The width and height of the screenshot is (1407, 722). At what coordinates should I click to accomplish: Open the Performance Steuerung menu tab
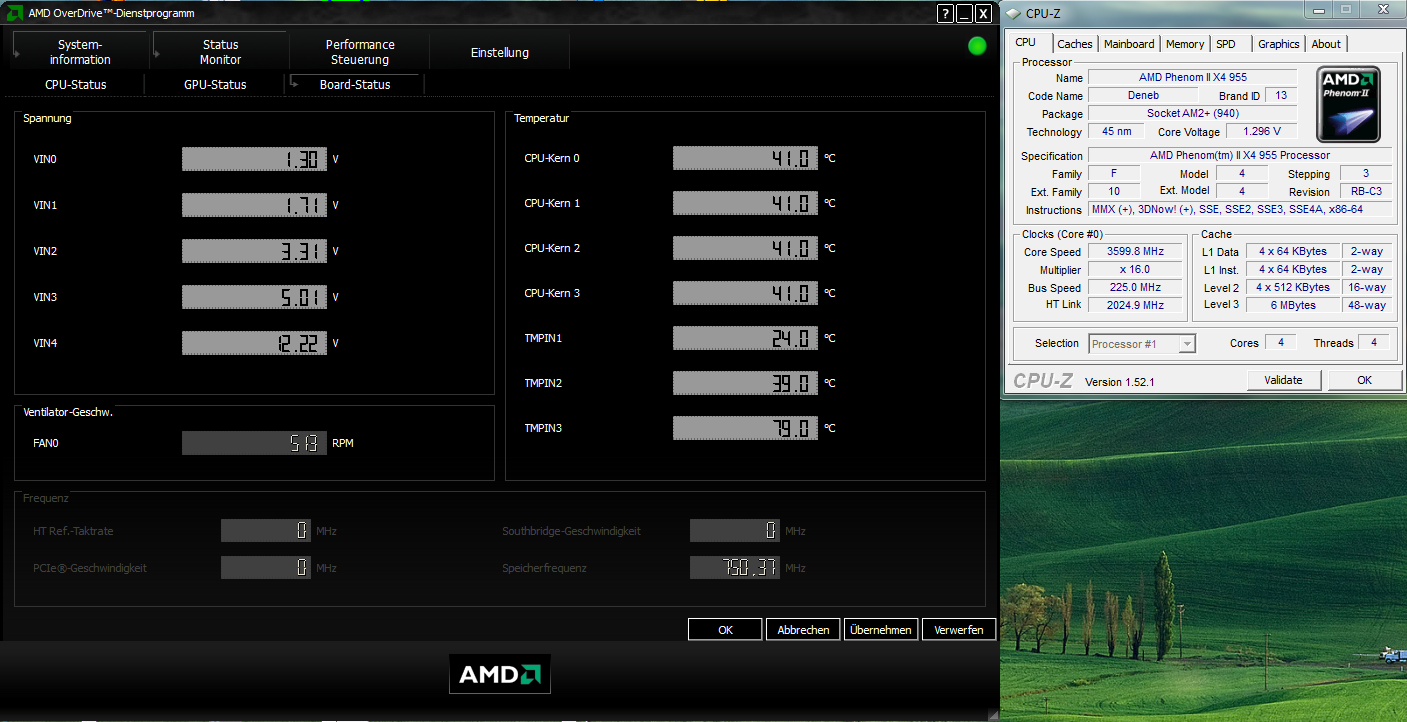tap(360, 52)
